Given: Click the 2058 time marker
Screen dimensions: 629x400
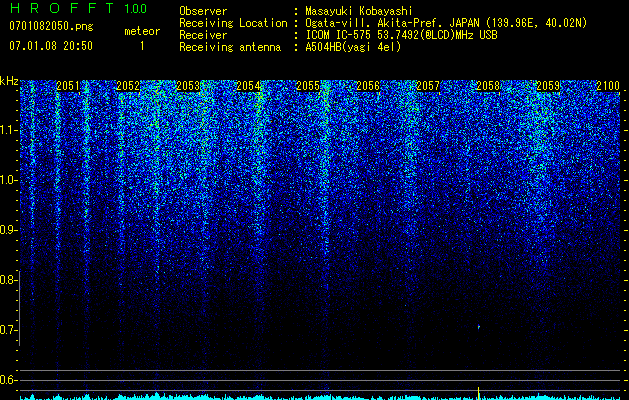Looking at the screenshot, I should [488, 85].
